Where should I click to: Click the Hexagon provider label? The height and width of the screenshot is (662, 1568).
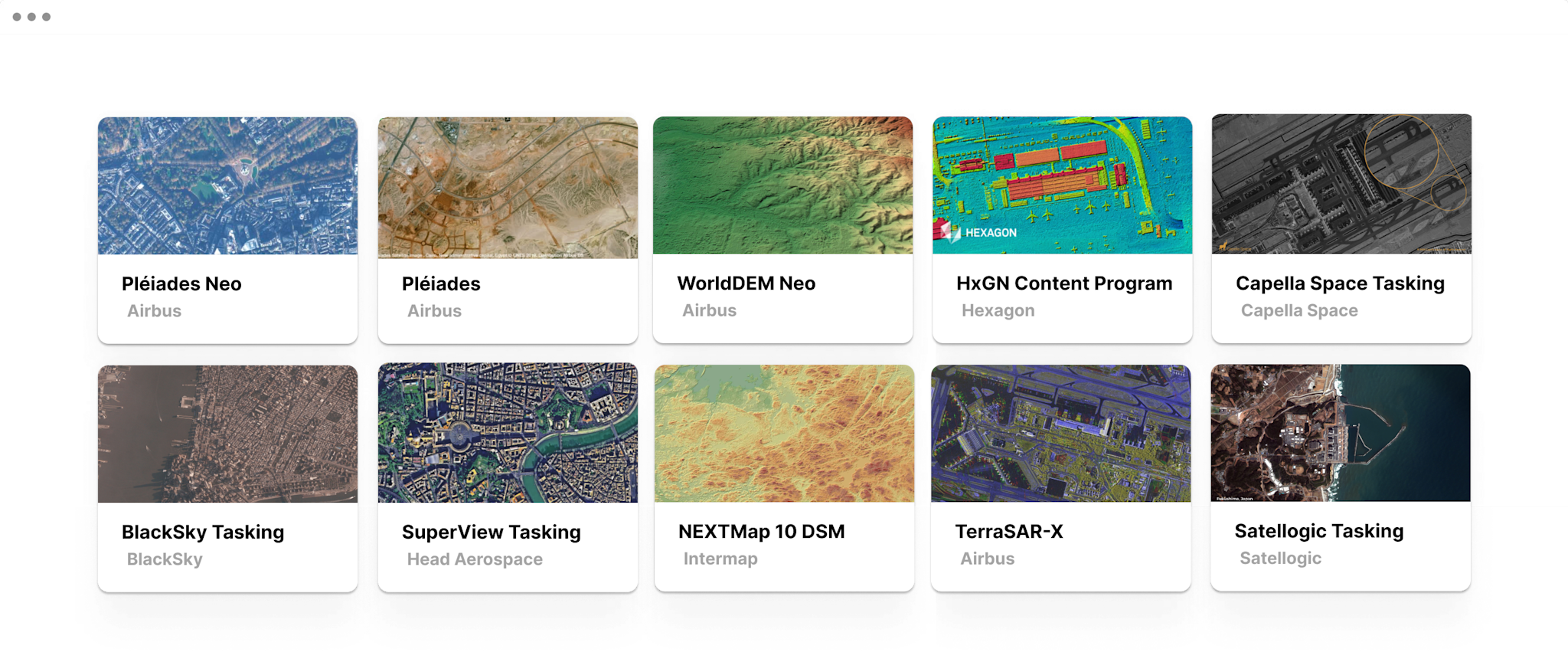[998, 310]
